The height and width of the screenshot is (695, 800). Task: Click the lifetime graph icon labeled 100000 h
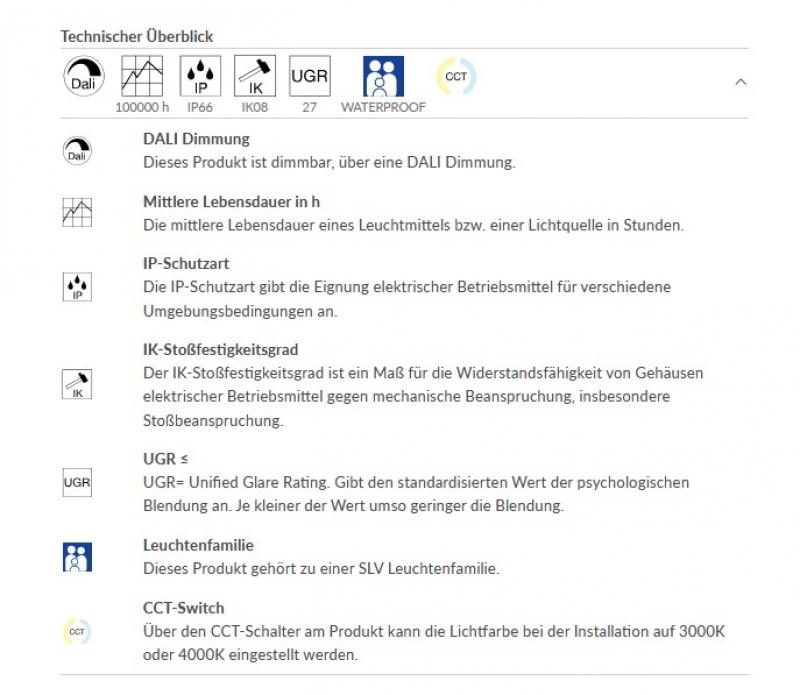(142, 76)
